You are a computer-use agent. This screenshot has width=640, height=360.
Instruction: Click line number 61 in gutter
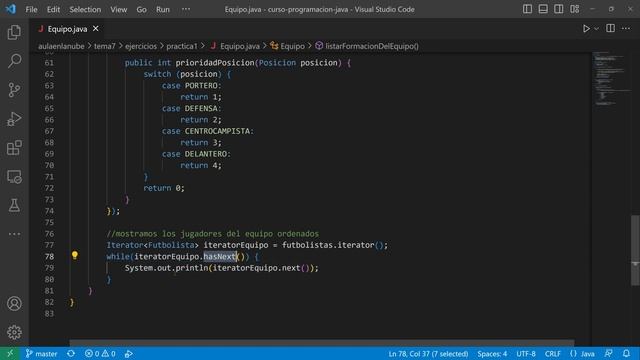click(49, 62)
